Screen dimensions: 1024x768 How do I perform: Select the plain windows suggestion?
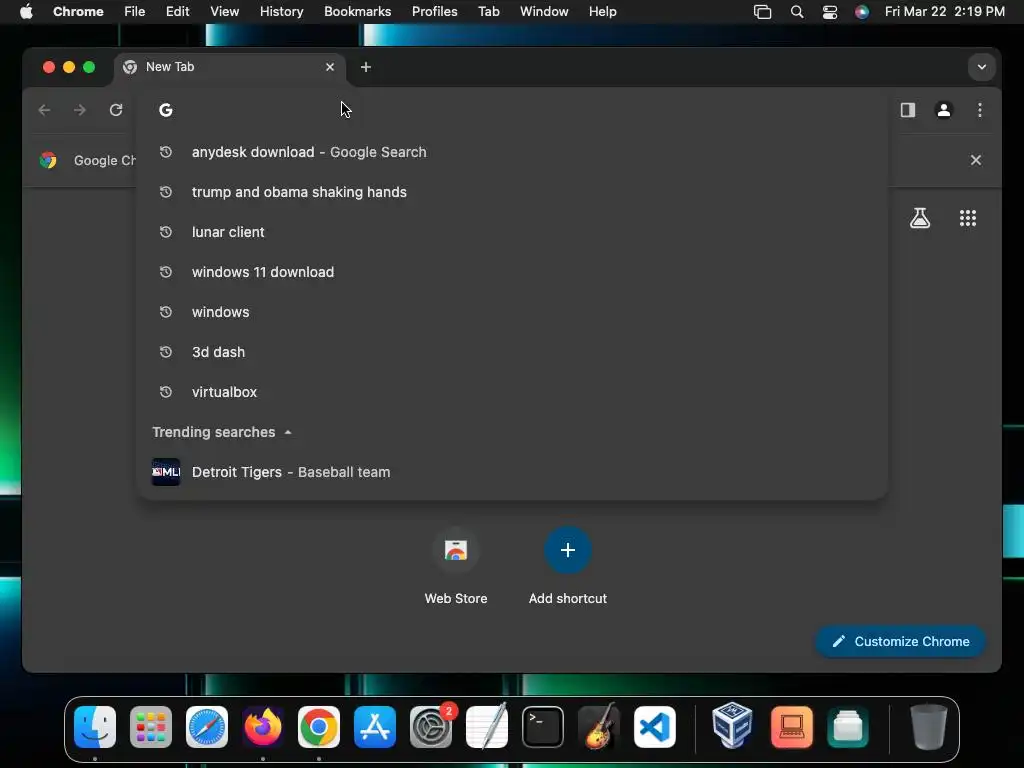512,312
